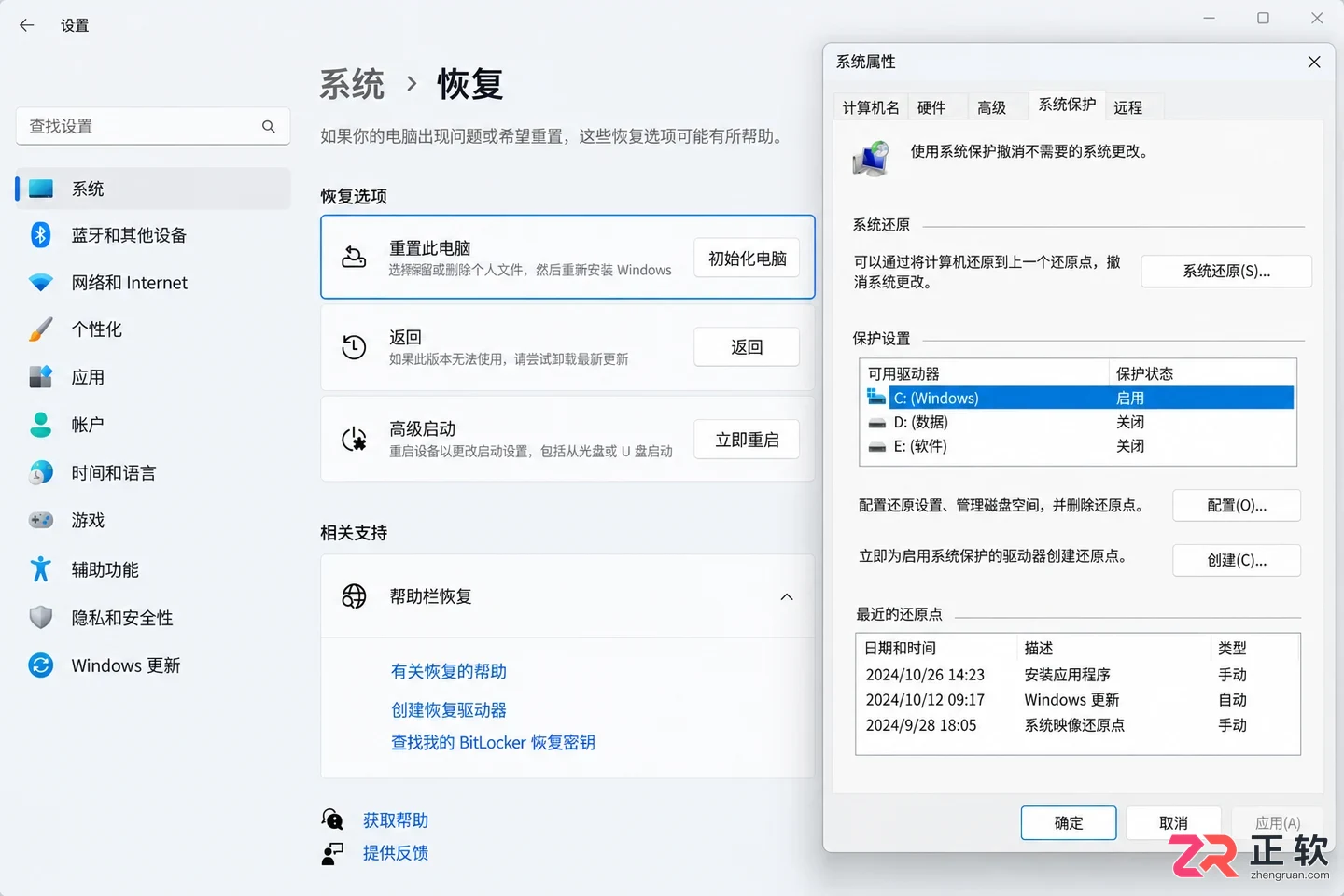Focus the 查找设置 search field

coord(153,126)
